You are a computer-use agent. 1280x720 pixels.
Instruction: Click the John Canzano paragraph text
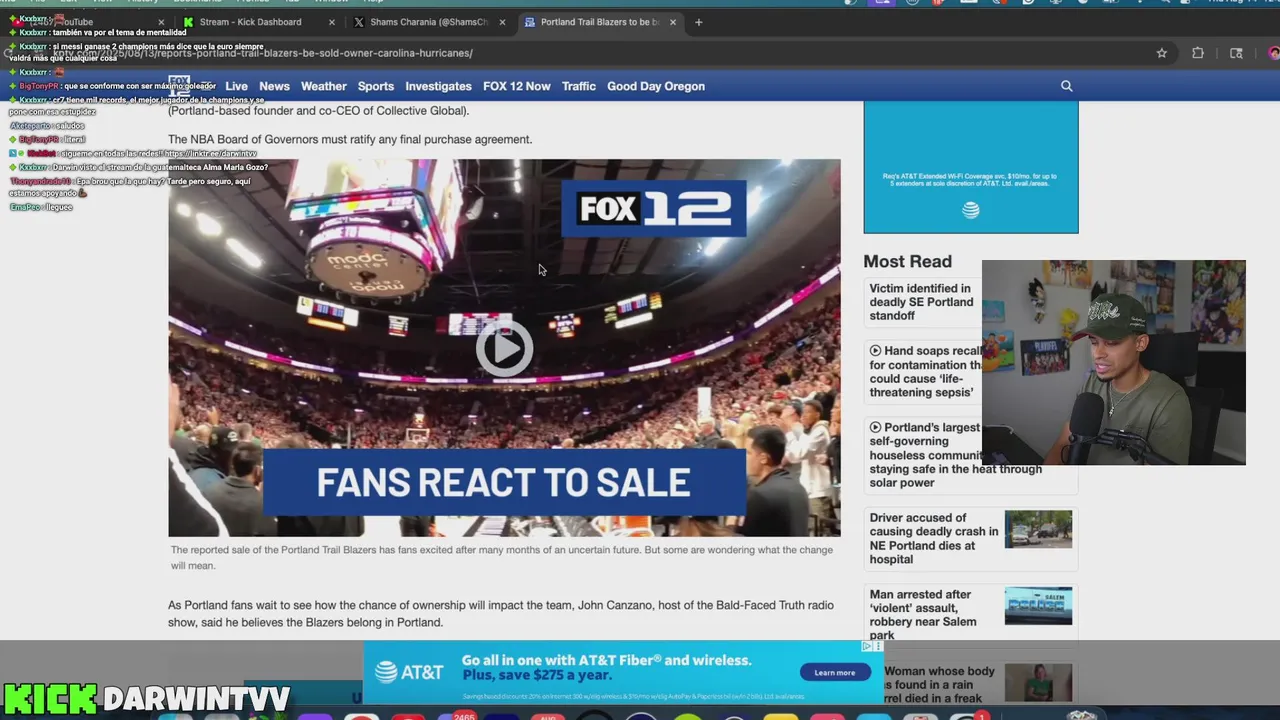click(503, 613)
